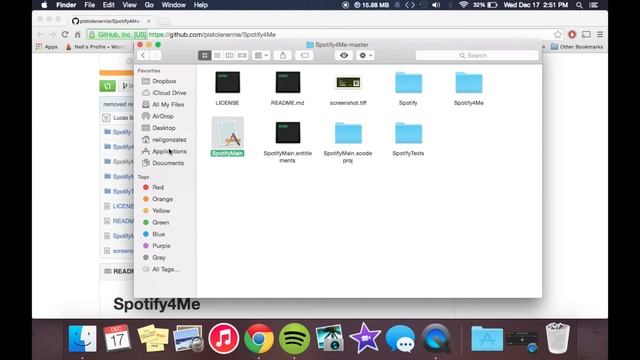
Task: Open AirDrop from the sidebar
Action: tap(162, 116)
